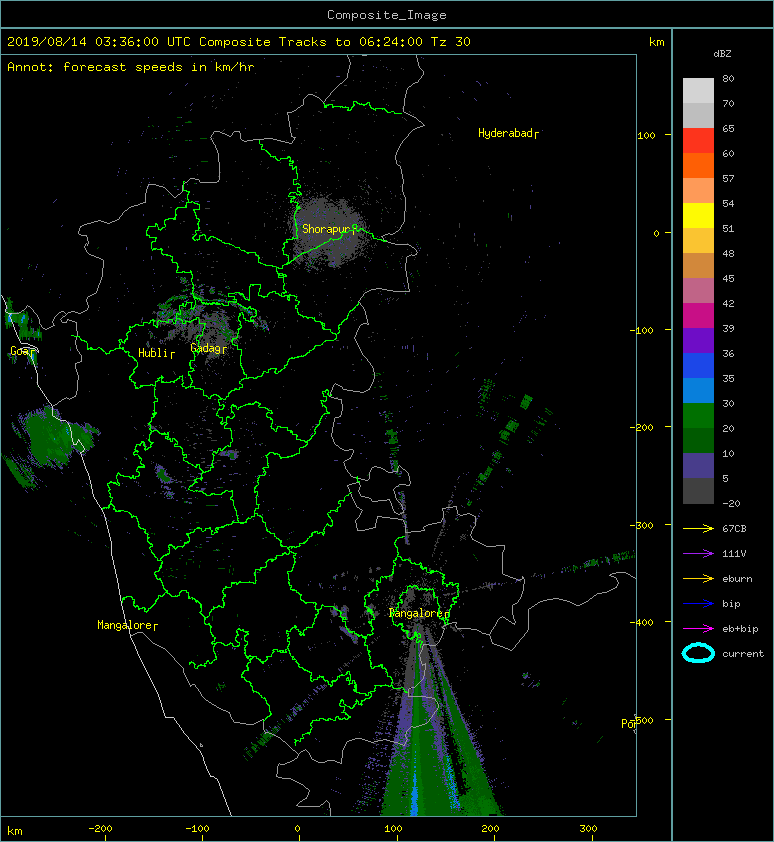Click the 2019/08/14 03:36:00 UTC timestamp
The image size is (774, 842).
[x=99, y=42]
